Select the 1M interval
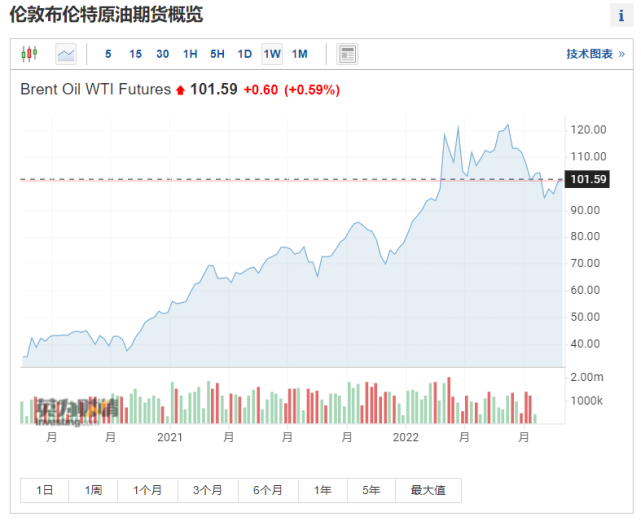This screenshot has height=521, width=641. [x=299, y=53]
